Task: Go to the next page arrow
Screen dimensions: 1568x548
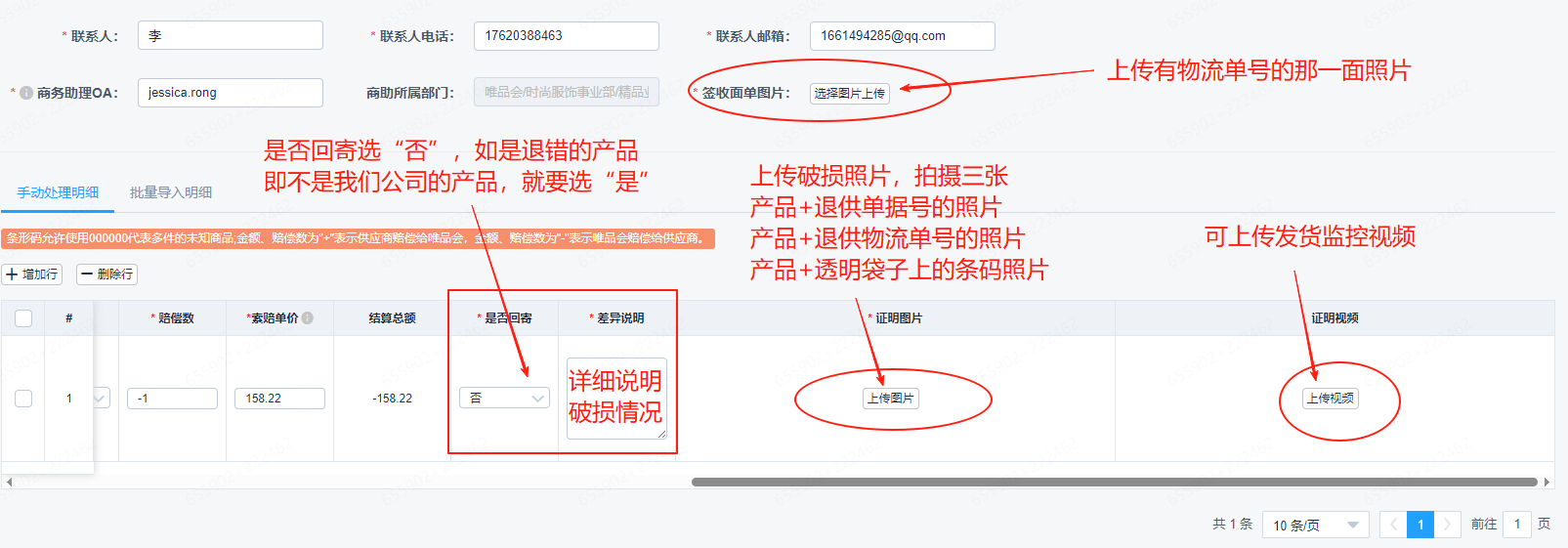Action: 1448,525
